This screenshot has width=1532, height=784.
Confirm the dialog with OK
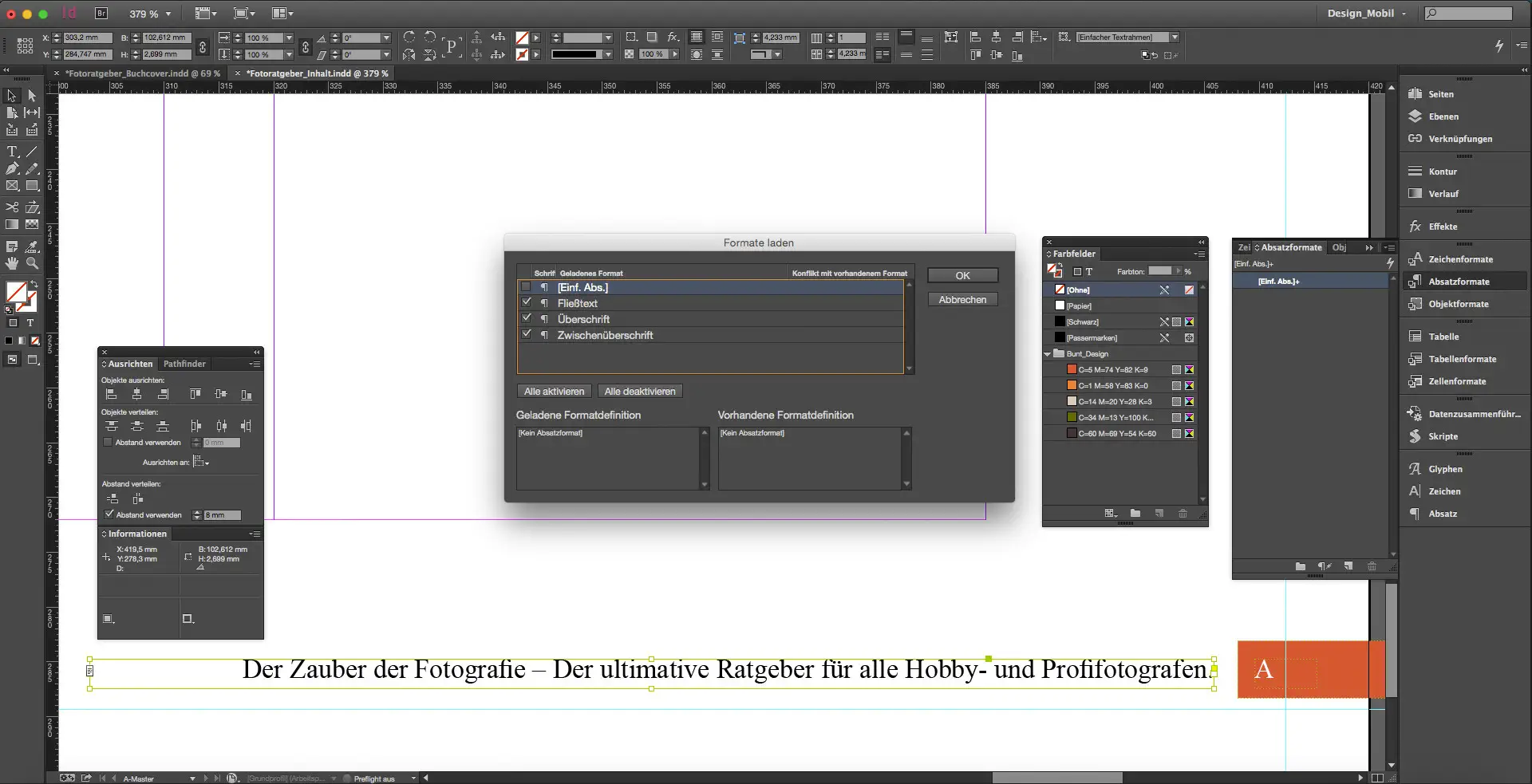click(961, 274)
